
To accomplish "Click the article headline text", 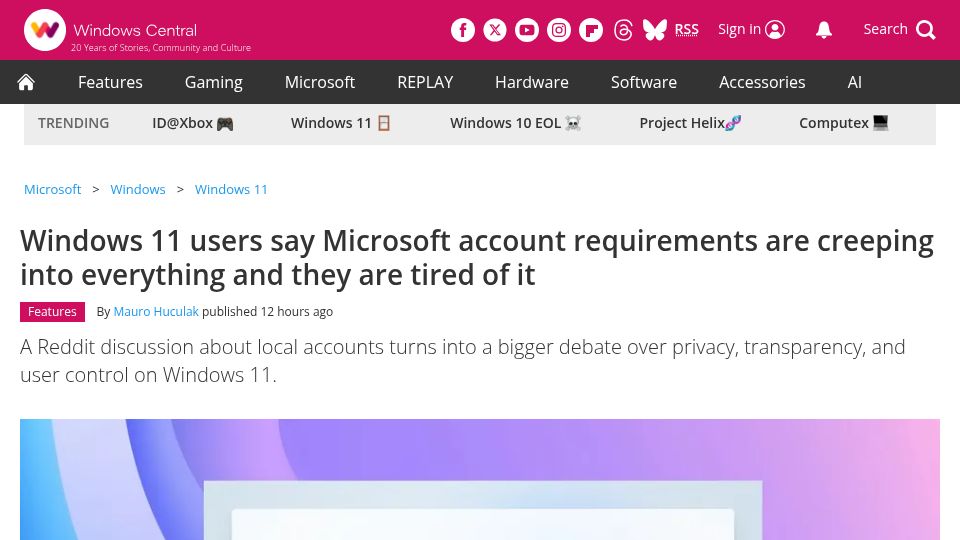I will [x=477, y=258].
